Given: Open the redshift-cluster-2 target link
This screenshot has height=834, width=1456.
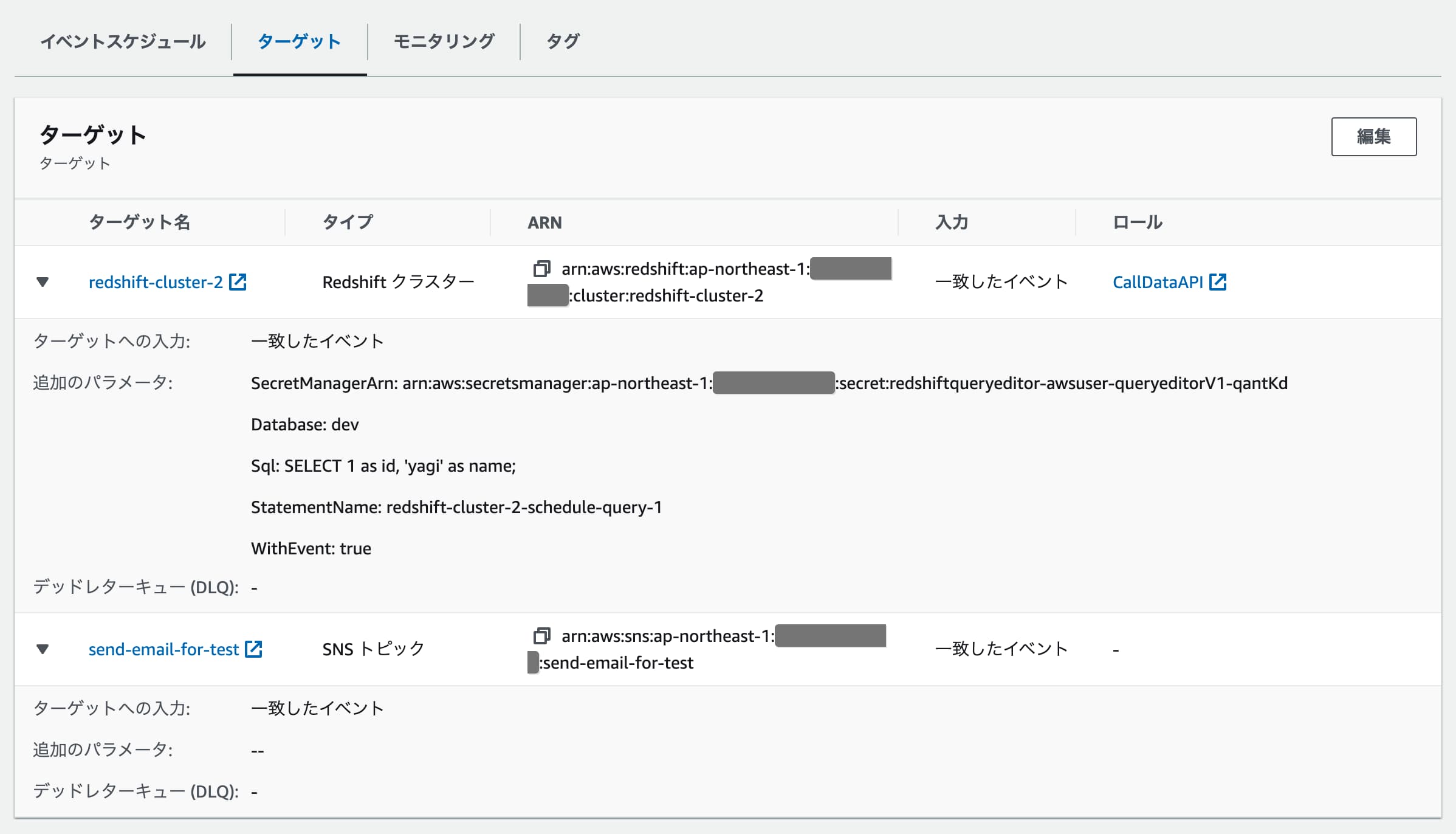Looking at the screenshot, I should [157, 281].
